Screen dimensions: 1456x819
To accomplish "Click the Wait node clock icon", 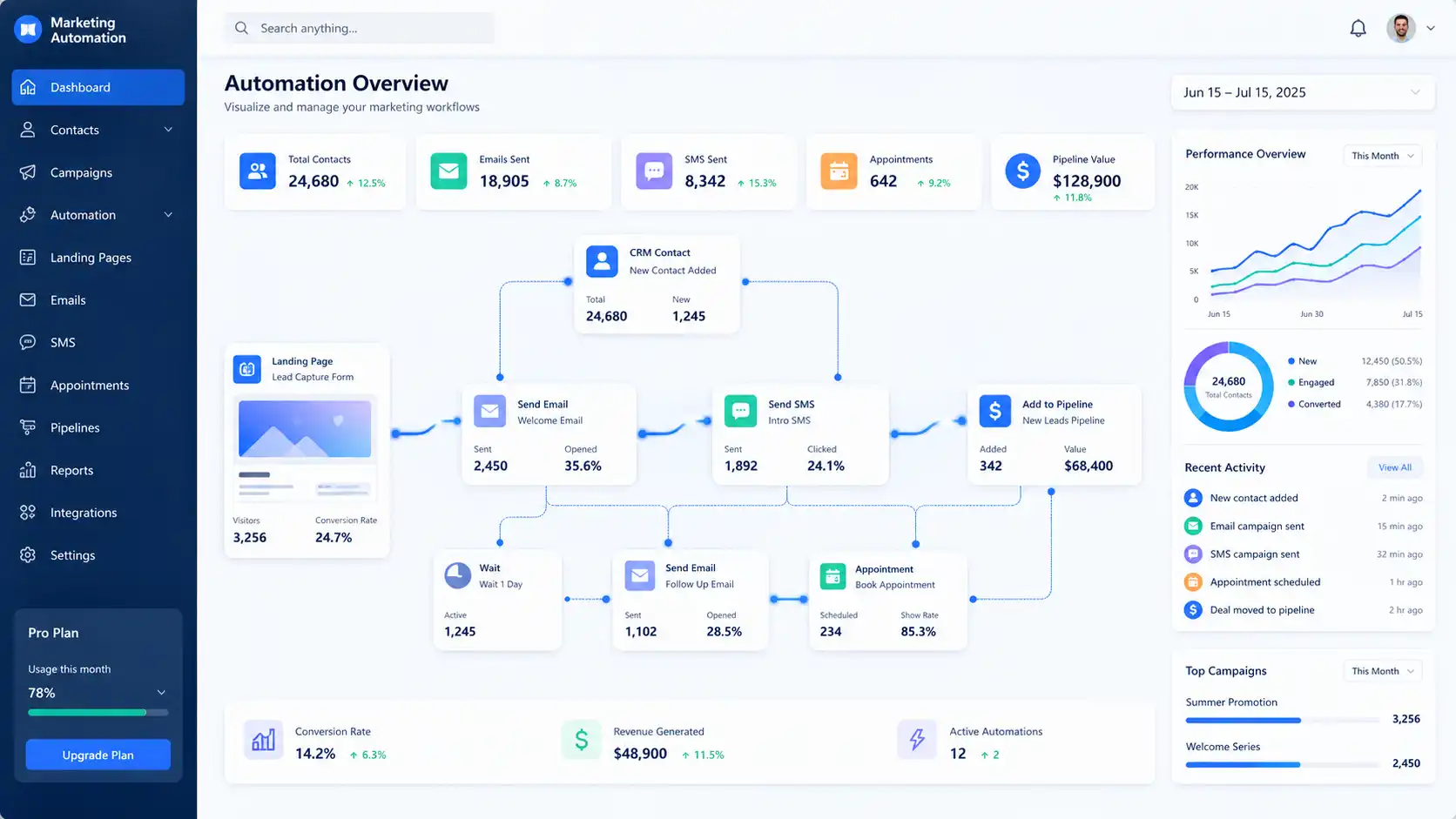I will pyautogui.click(x=458, y=575).
